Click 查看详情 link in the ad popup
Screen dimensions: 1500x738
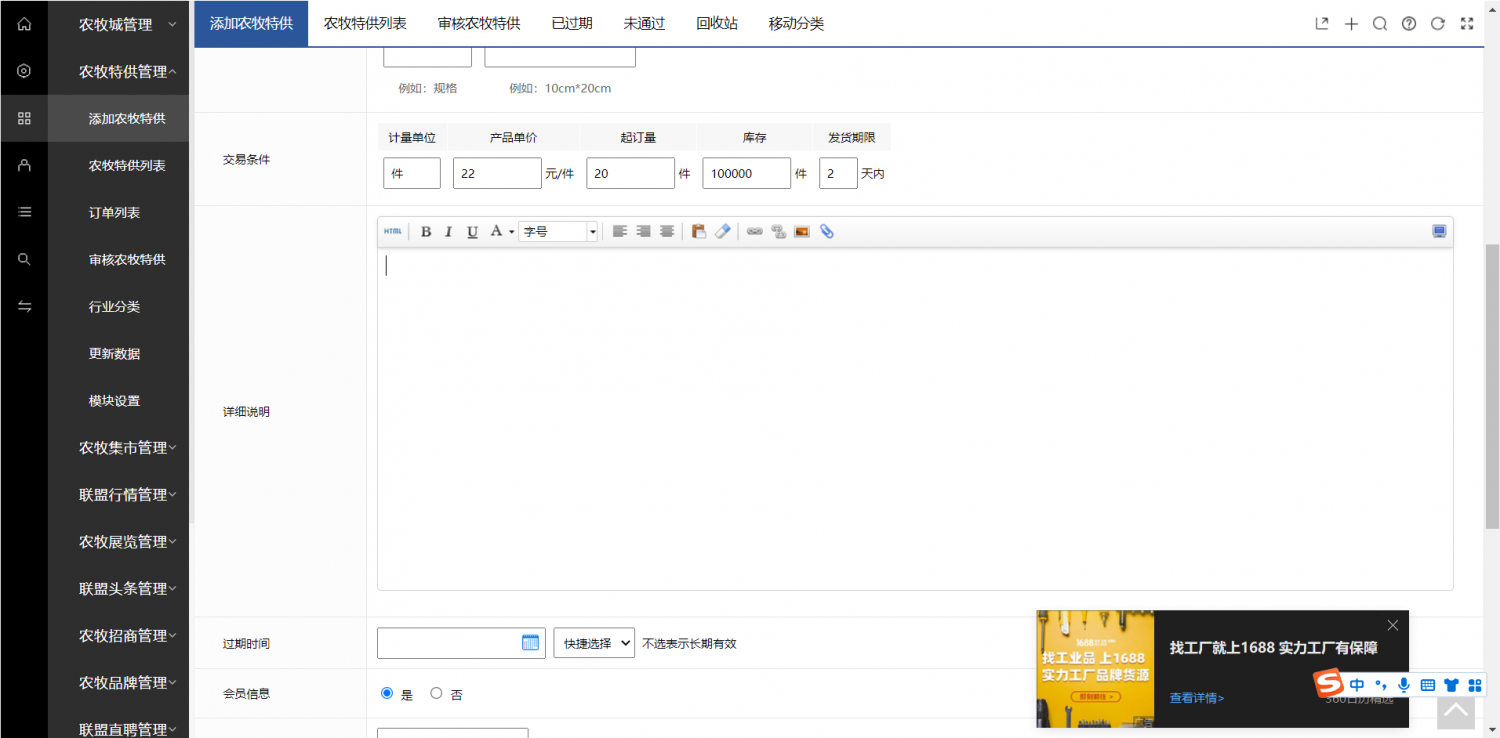1196,698
